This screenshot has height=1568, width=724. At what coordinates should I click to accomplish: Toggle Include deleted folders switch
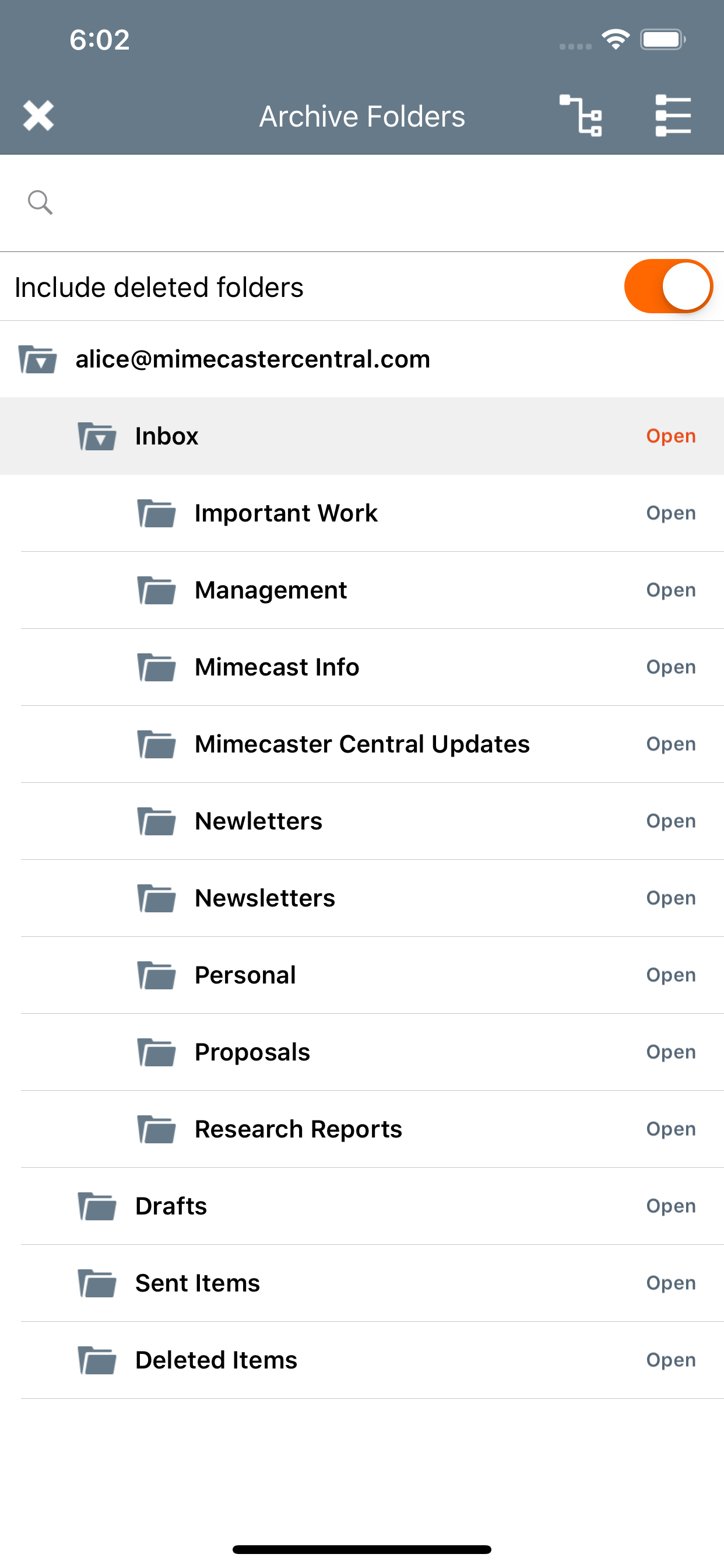click(x=668, y=286)
